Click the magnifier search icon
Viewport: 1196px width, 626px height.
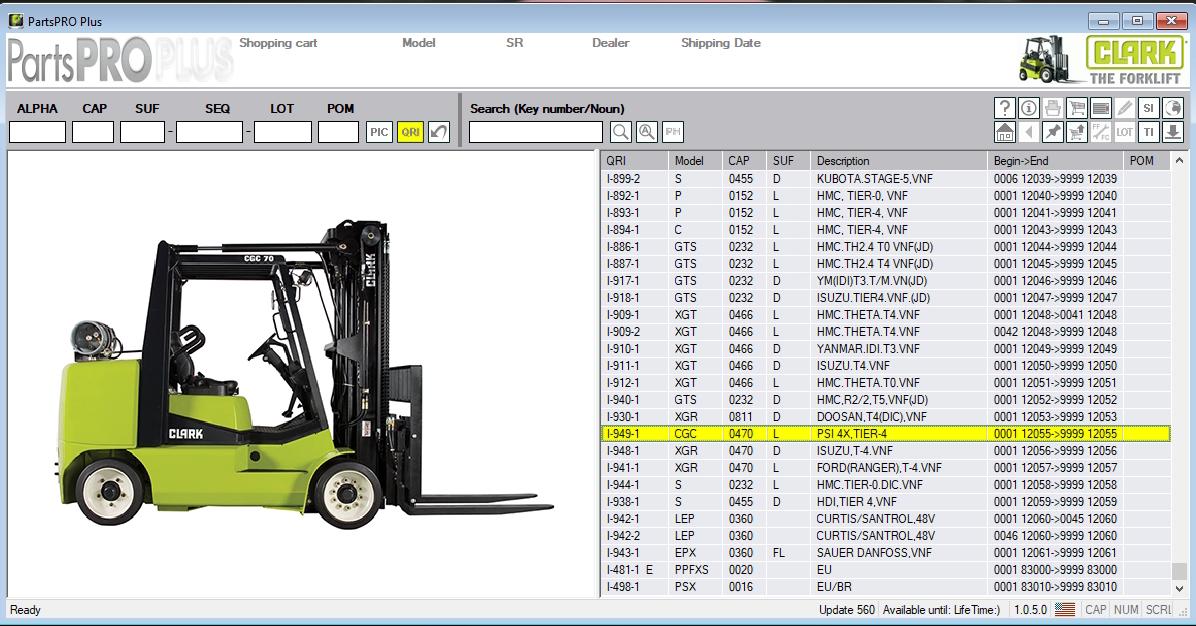[x=621, y=132]
